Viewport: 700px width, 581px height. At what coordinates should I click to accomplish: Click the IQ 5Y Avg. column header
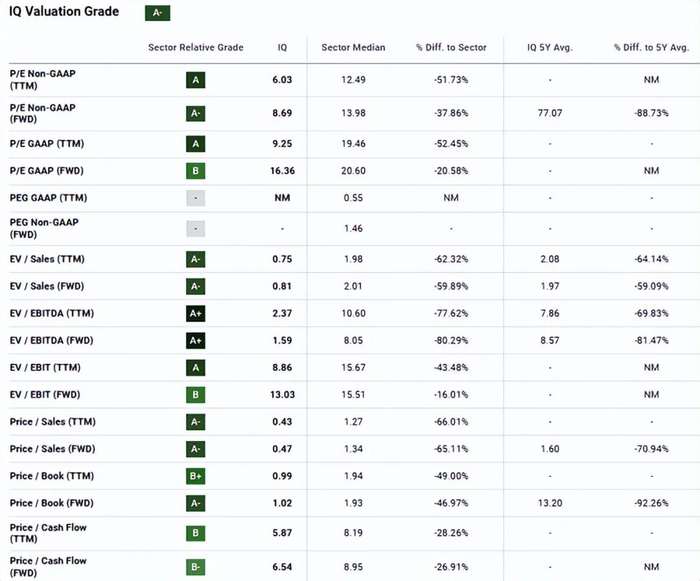point(550,48)
